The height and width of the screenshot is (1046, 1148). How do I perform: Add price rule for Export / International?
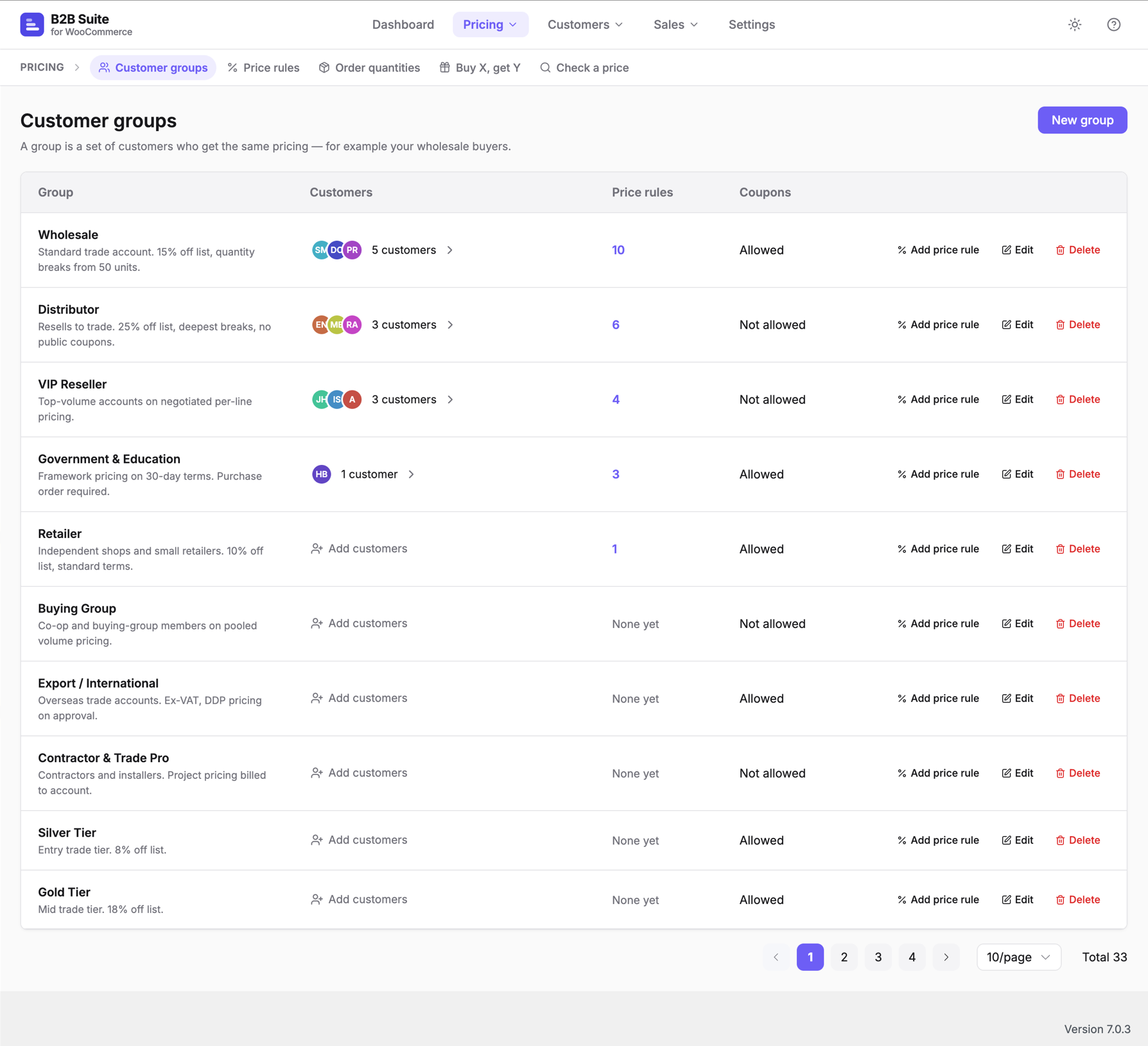(x=938, y=698)
